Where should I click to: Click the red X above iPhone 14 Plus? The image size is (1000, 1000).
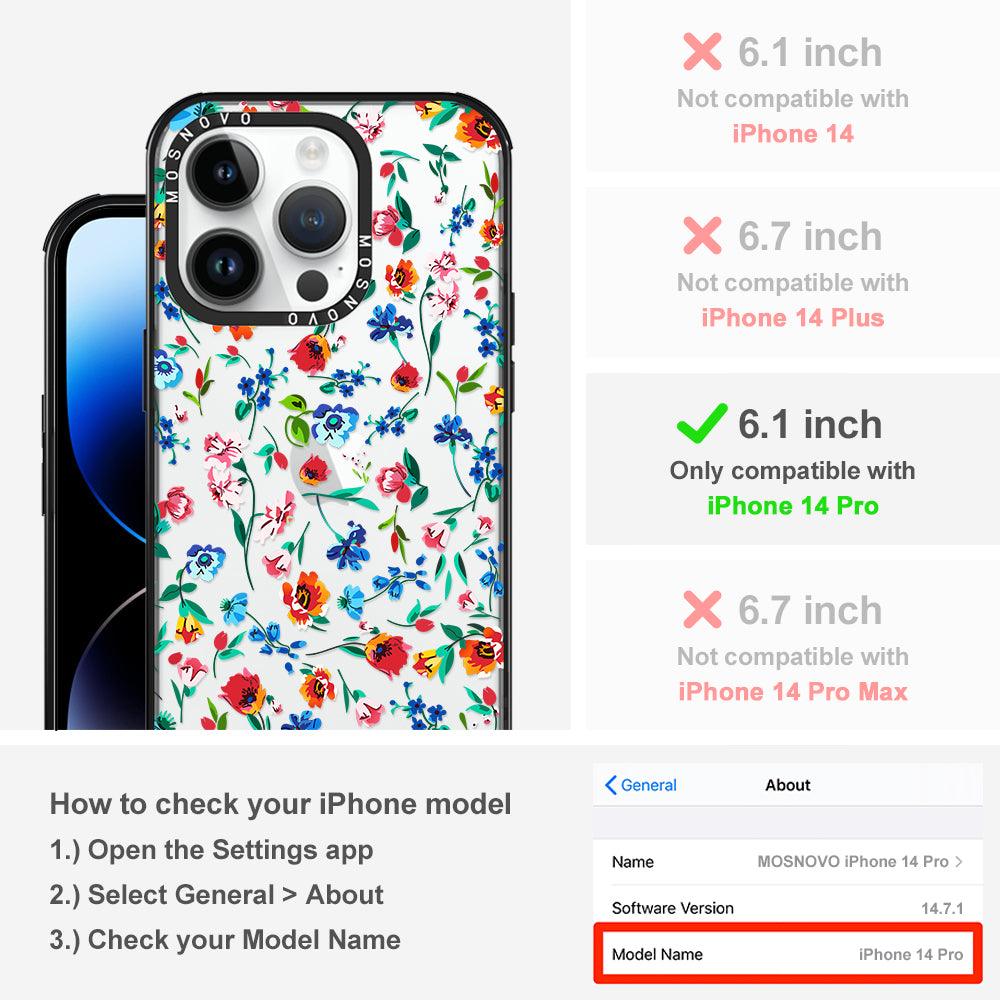(702, 235)
